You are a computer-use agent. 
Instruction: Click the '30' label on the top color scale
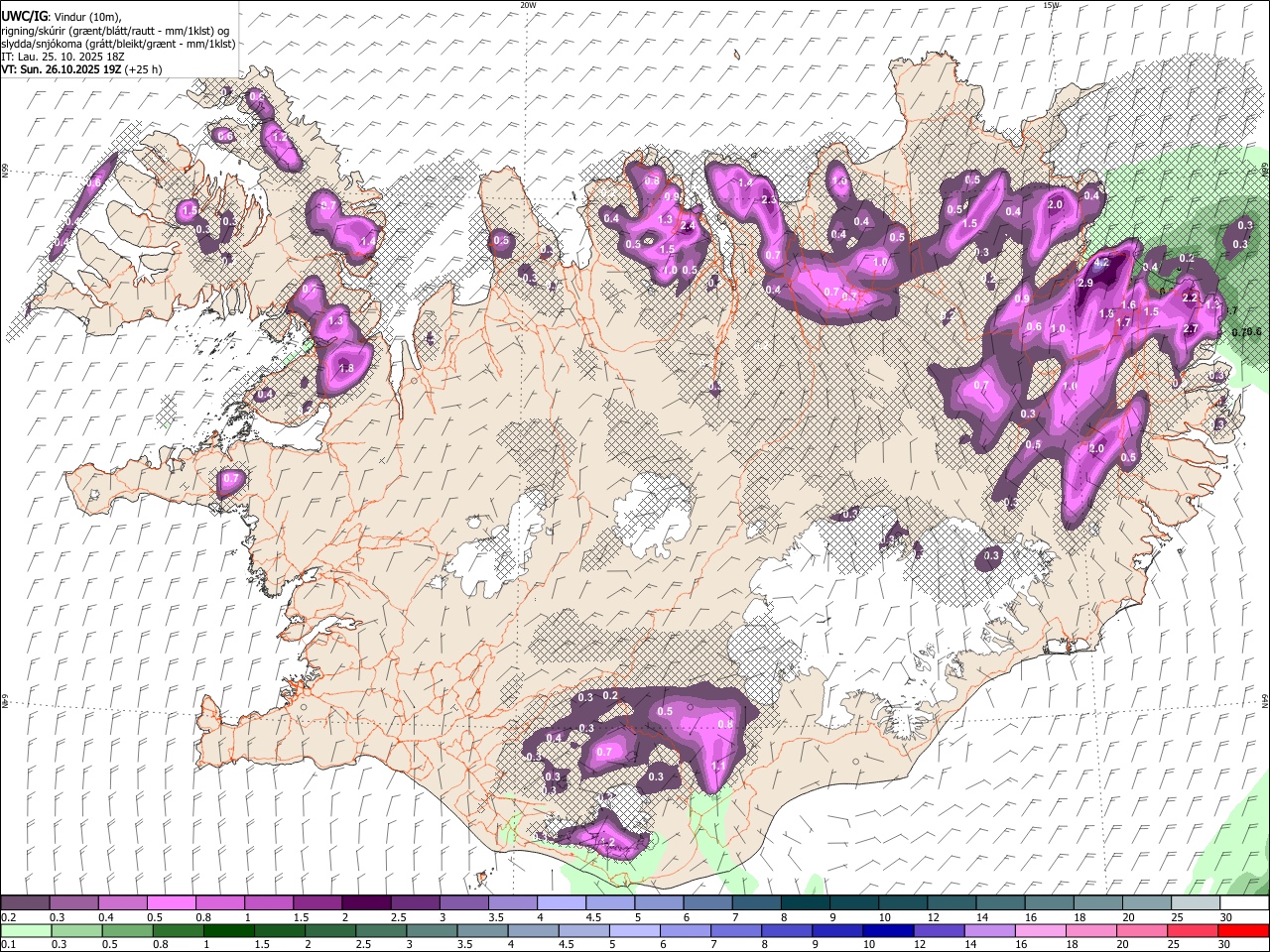(1225, 917)
